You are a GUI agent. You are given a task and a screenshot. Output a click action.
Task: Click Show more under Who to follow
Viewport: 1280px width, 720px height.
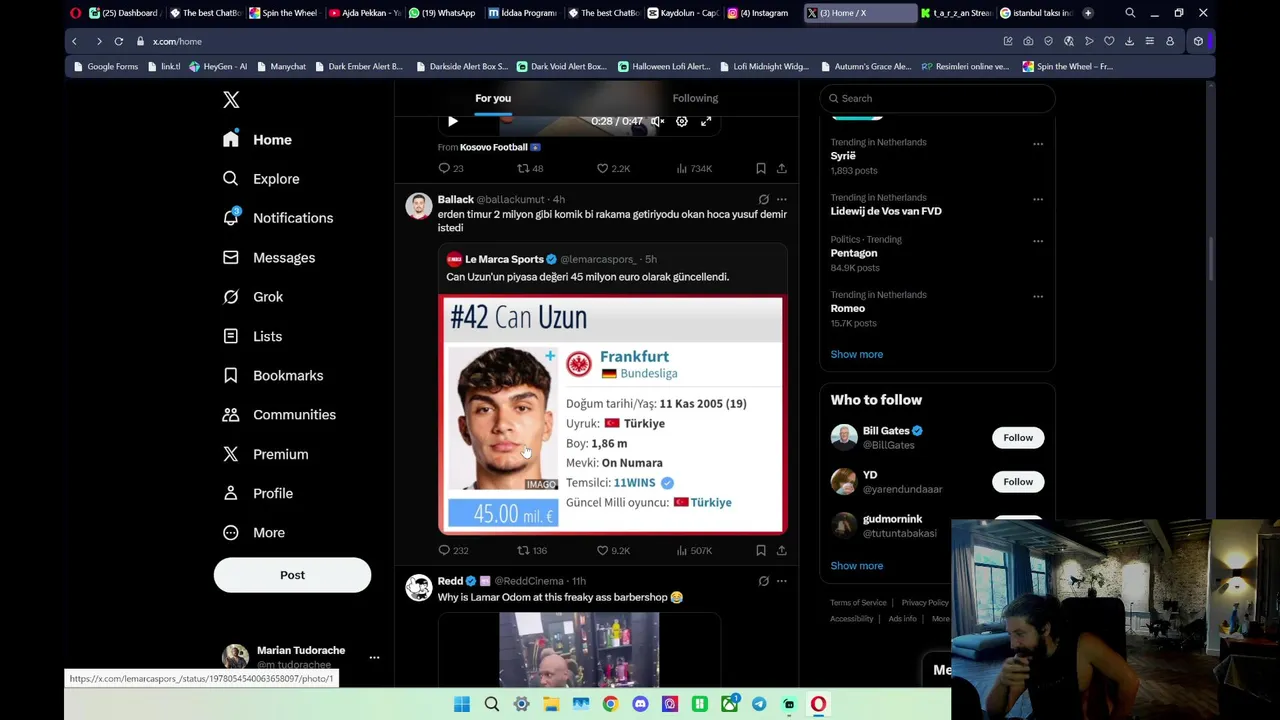(857, 566)
